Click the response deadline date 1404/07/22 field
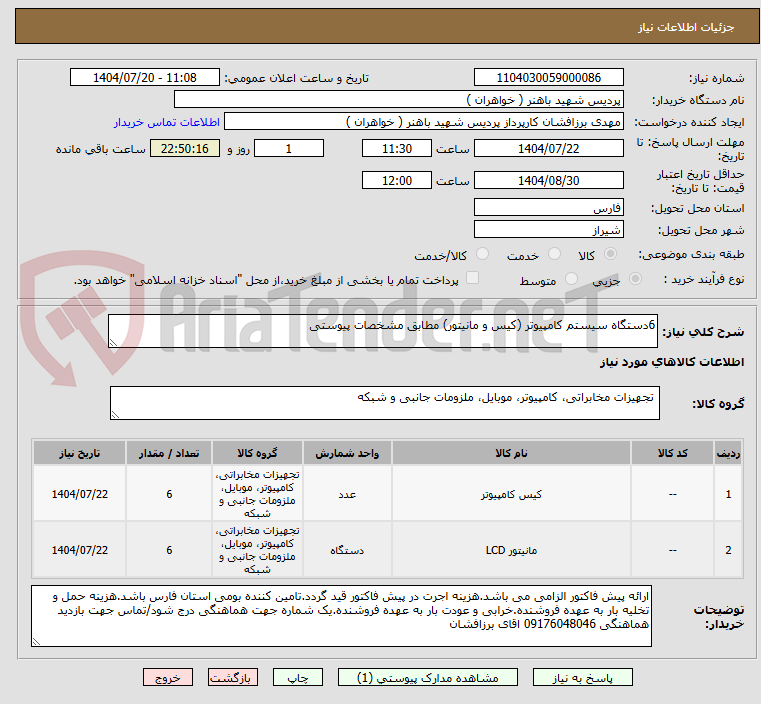 [x=548, y=148]
